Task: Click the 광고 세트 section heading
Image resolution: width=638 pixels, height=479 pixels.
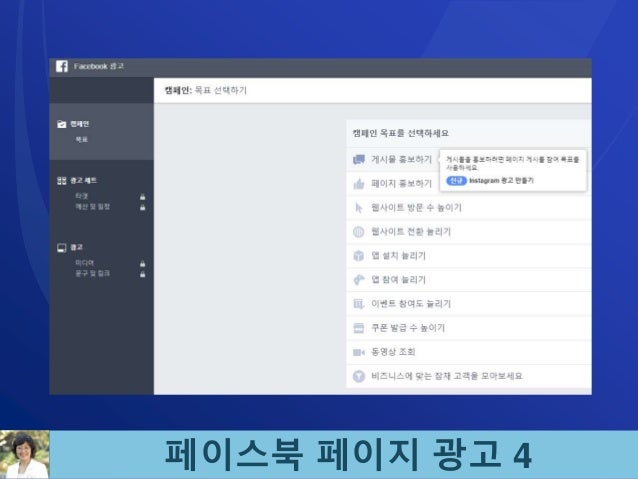Action: [x=83, y=181]
